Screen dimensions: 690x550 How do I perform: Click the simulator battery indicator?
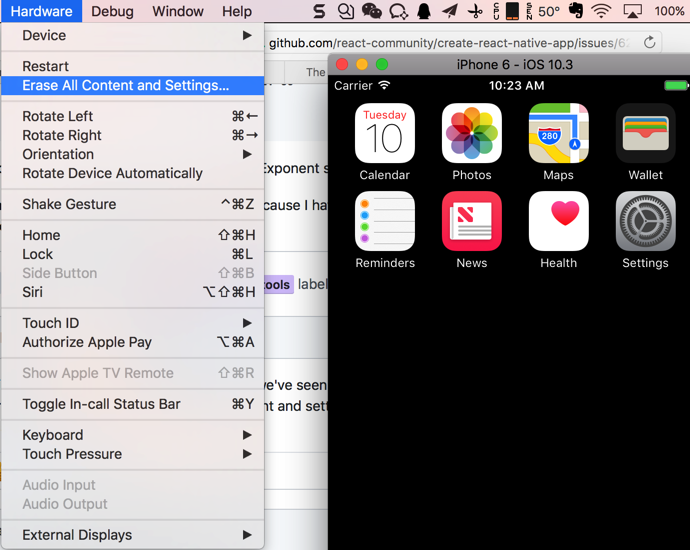(676, 85)
